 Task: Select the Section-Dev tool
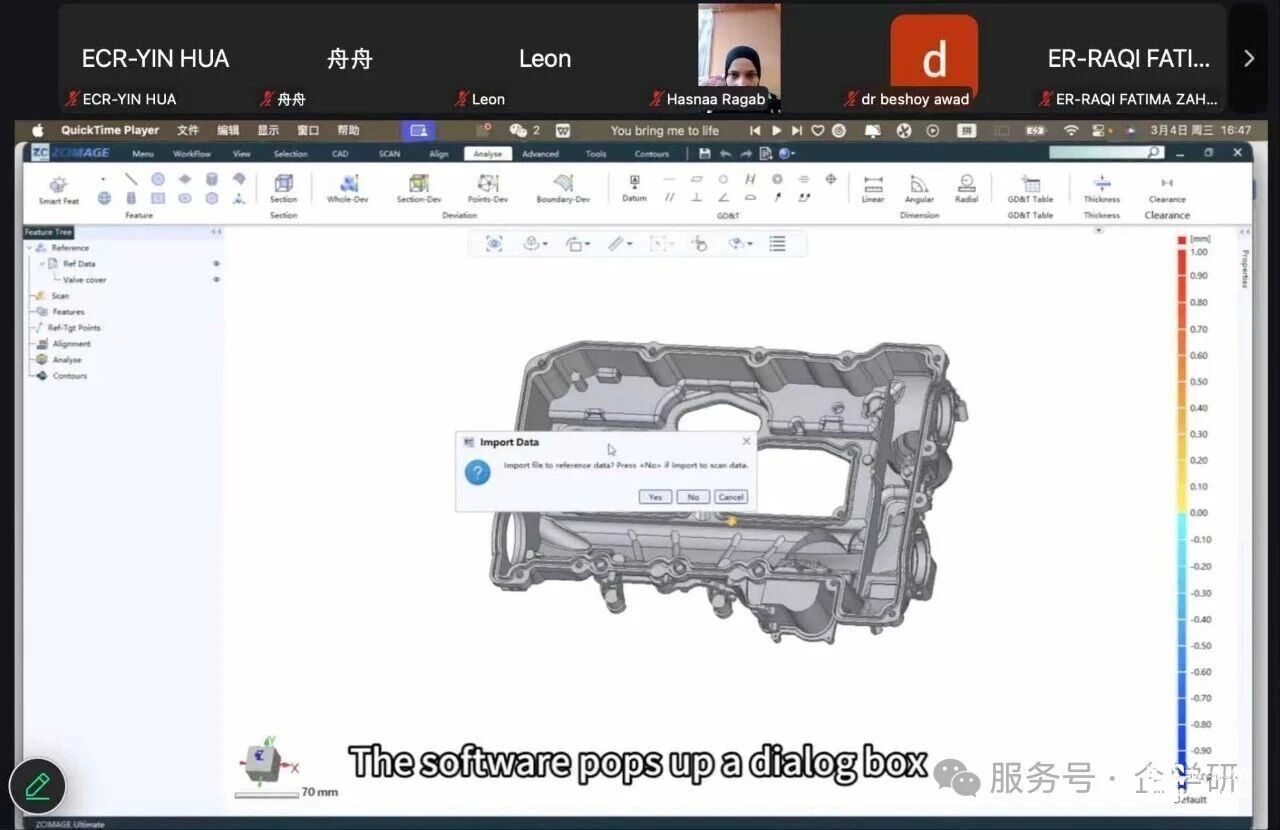coord(418,185)
